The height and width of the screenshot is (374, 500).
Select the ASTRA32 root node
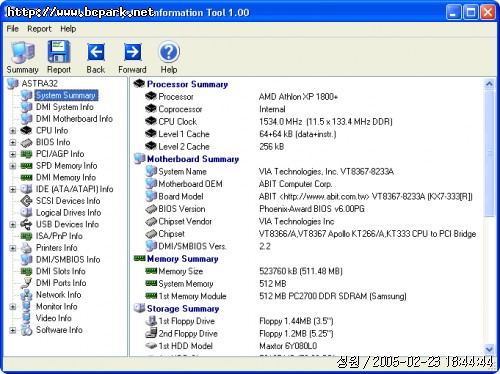pyautogui.click(x=39, y=83)
